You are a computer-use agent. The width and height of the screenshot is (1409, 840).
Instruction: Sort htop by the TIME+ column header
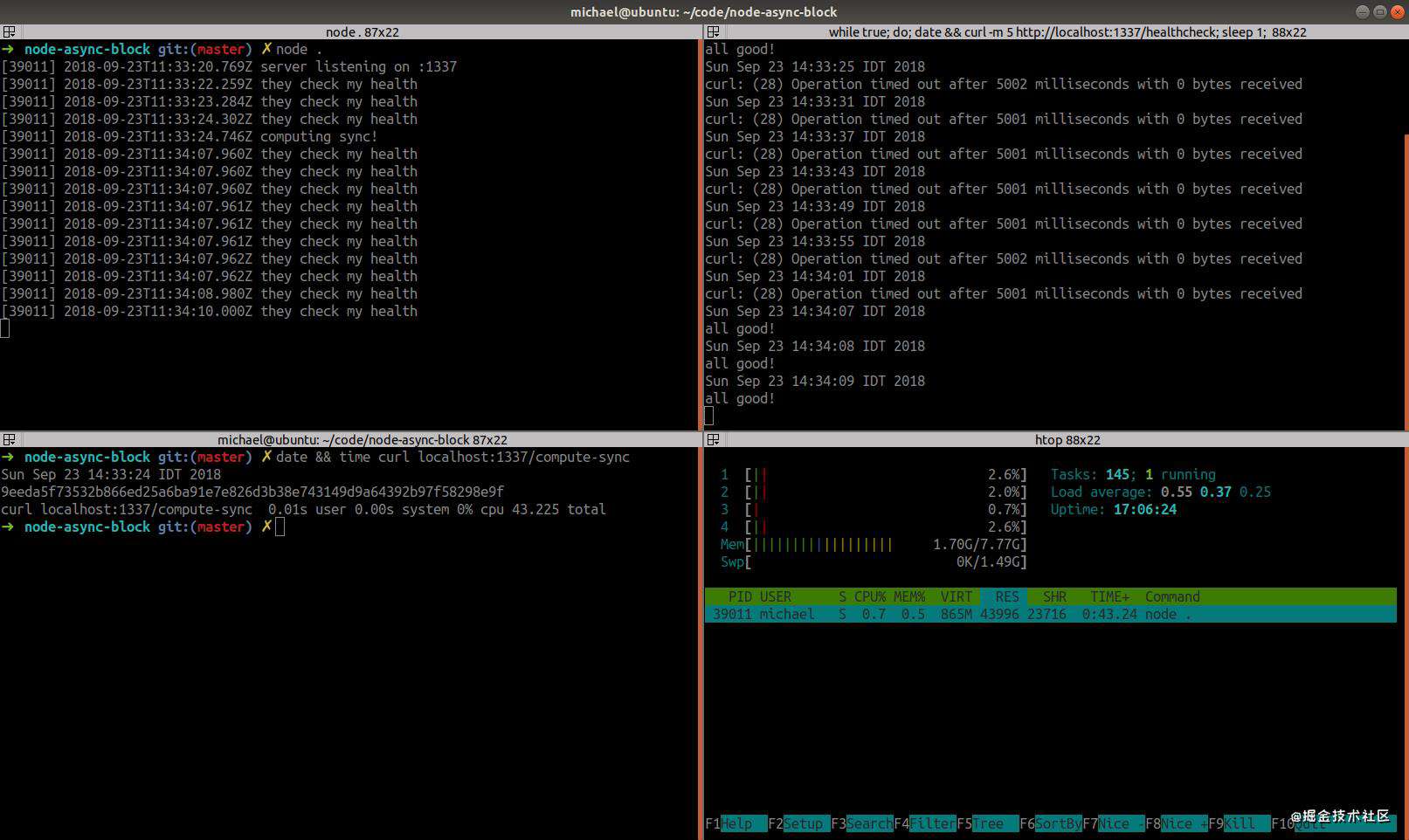[x=1109, y=596]
